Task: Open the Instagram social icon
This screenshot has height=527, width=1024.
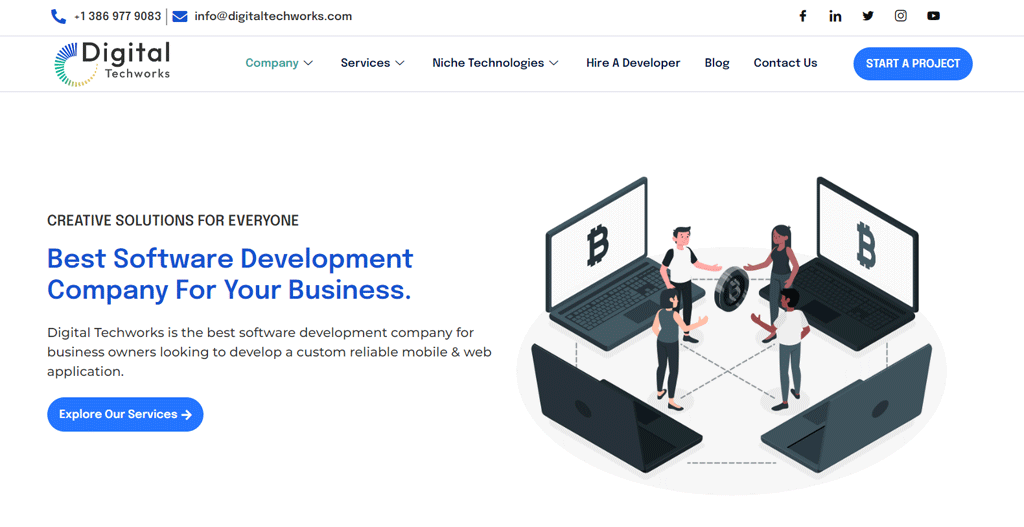Action: click(x=901, y=16)
